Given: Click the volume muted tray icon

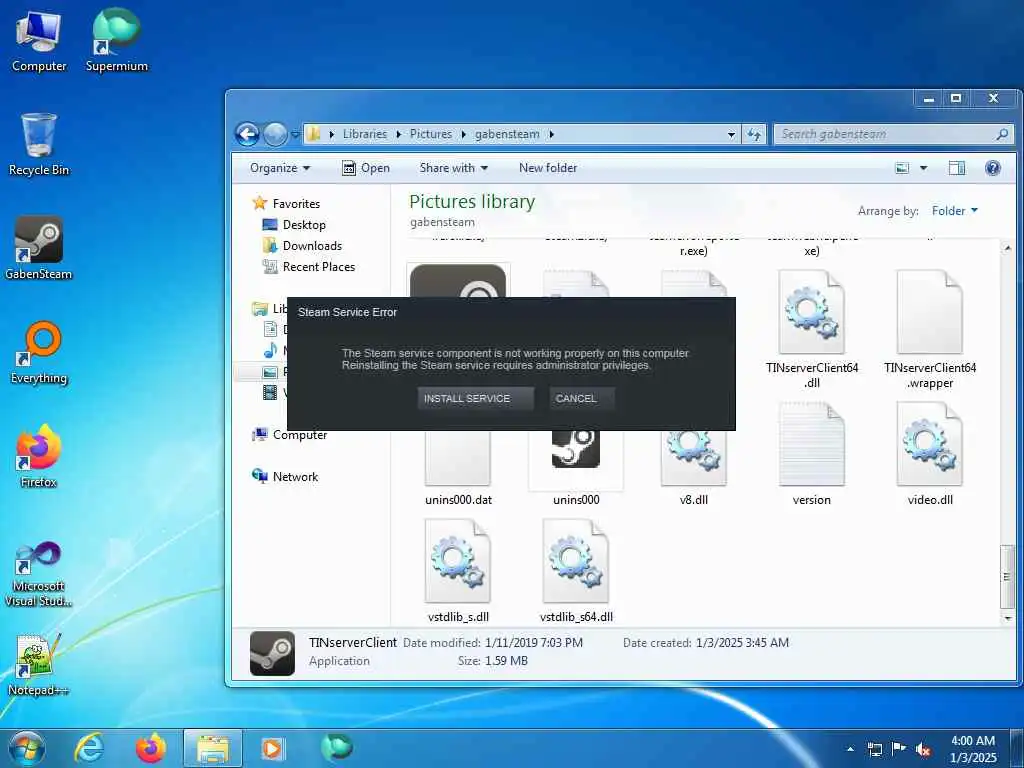Looking at the screenshot, I should 923,749.
